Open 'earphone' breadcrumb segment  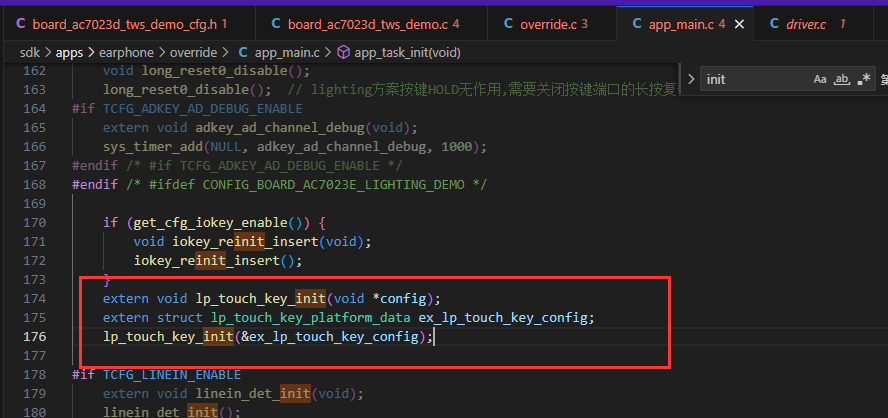coord(126,53)
